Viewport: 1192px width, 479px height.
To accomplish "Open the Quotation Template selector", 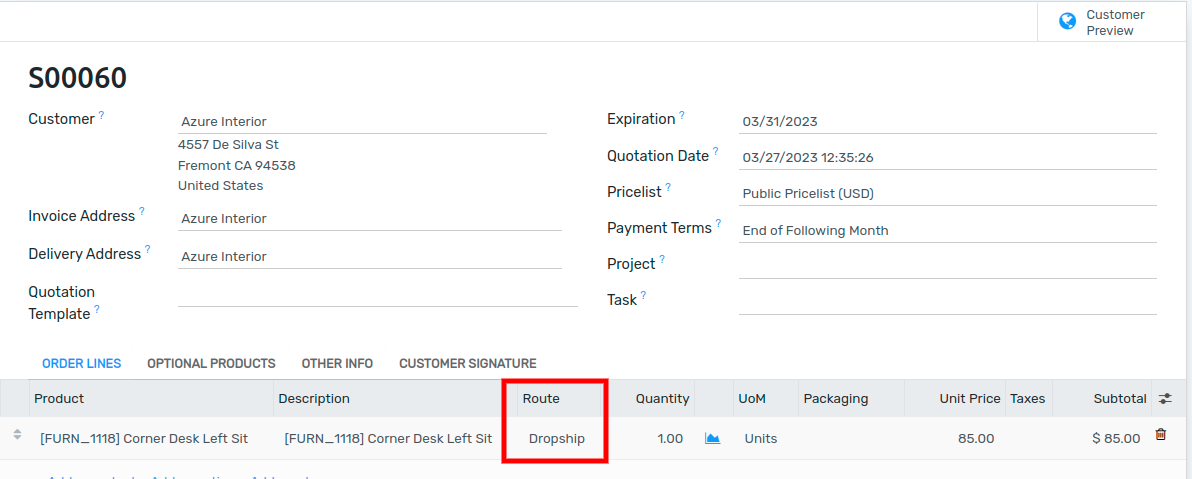I will (378, 297).
